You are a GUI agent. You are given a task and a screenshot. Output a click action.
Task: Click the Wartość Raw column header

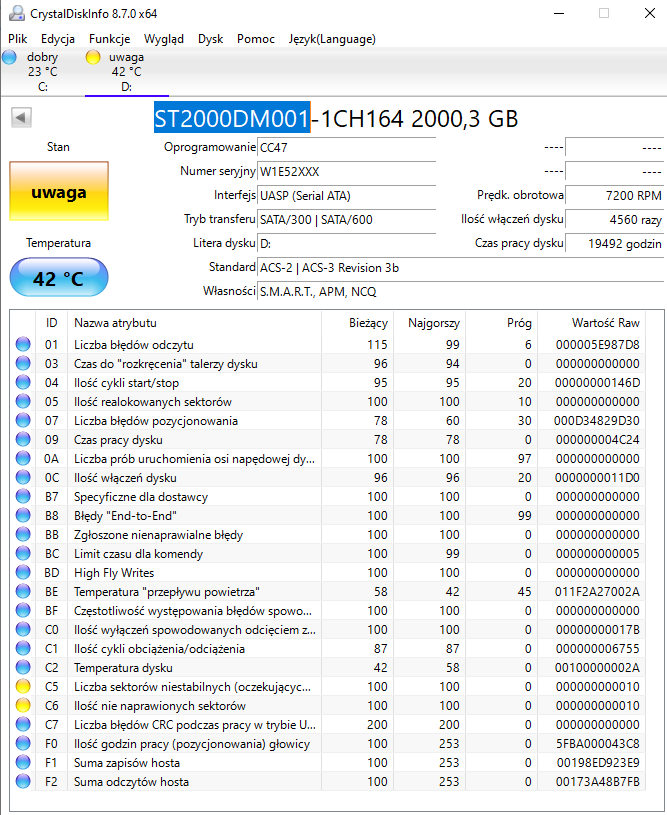point(592,323)
